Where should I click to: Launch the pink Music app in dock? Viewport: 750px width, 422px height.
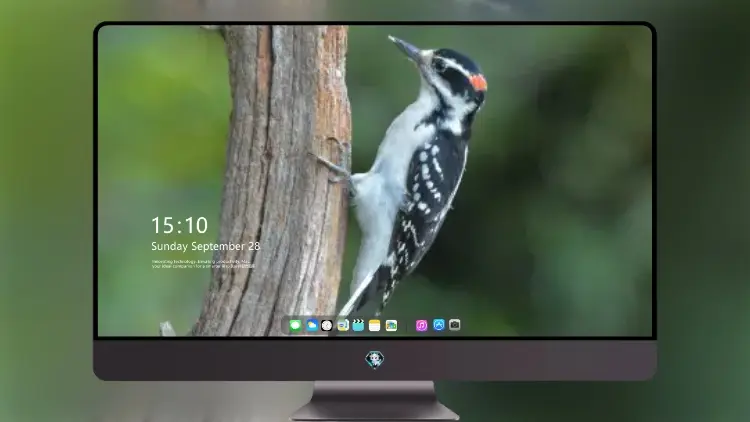421,325
